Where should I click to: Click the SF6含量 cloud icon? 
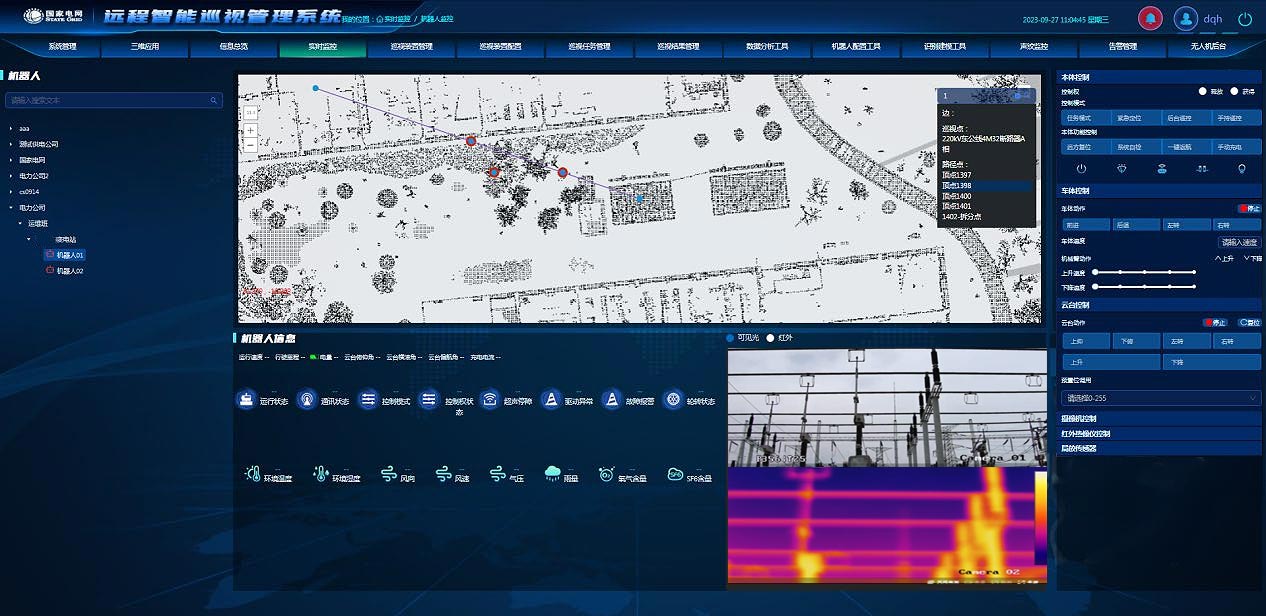675,474
